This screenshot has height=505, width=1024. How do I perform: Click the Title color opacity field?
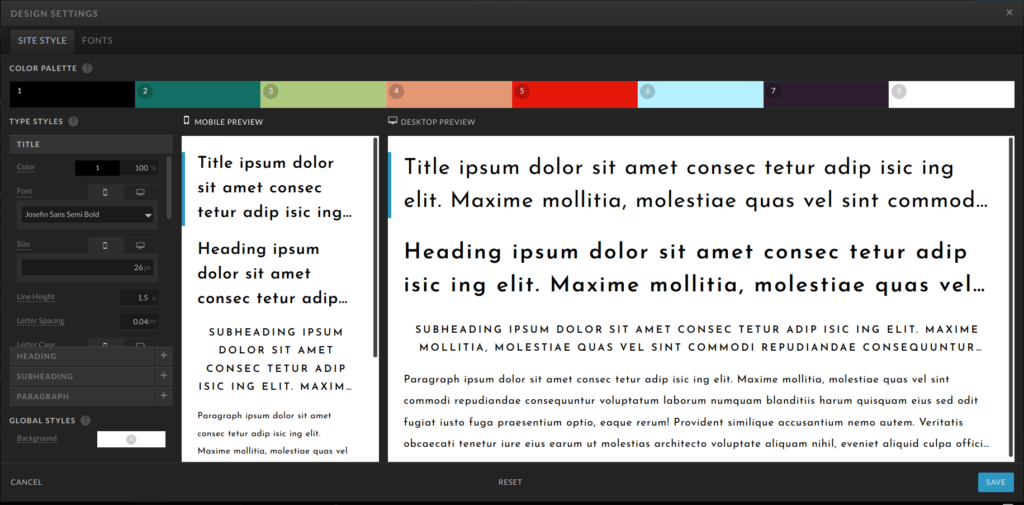point(139,168)
